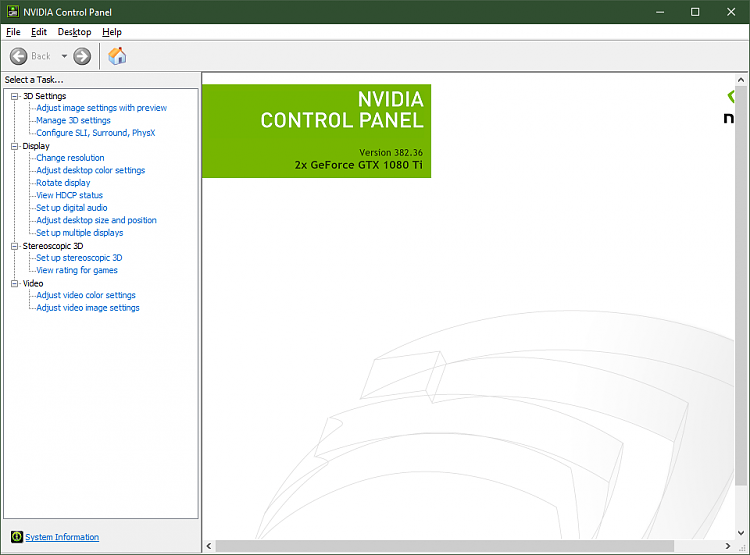
Task: Select Adjust image settings with preview
Action: click(101, 108)
